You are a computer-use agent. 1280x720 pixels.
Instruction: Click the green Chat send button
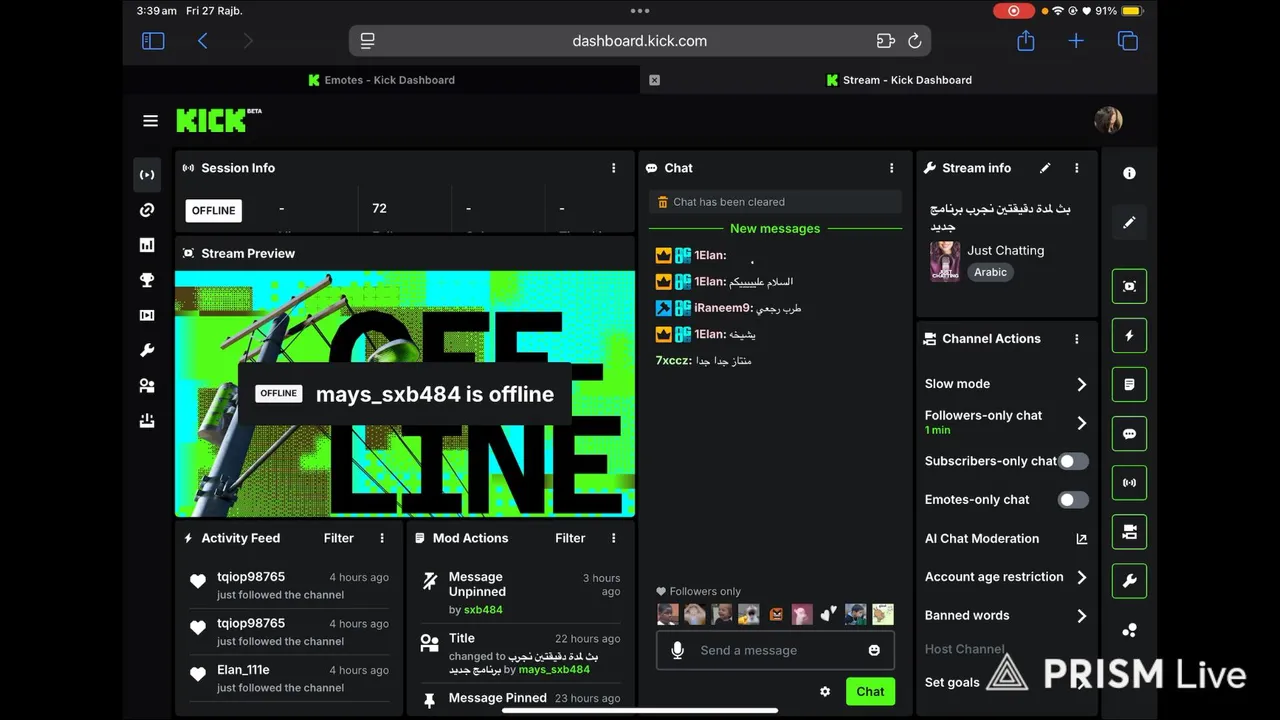[870, 691]
